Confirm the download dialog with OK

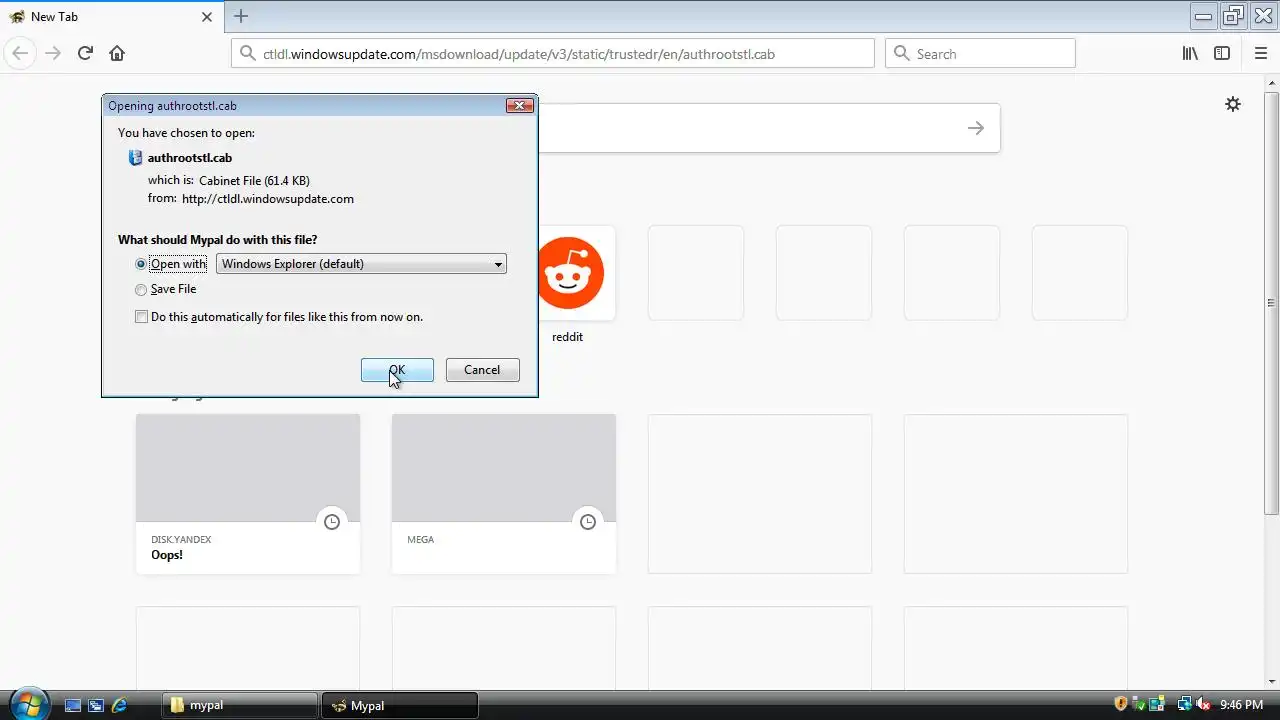point(397,370)
